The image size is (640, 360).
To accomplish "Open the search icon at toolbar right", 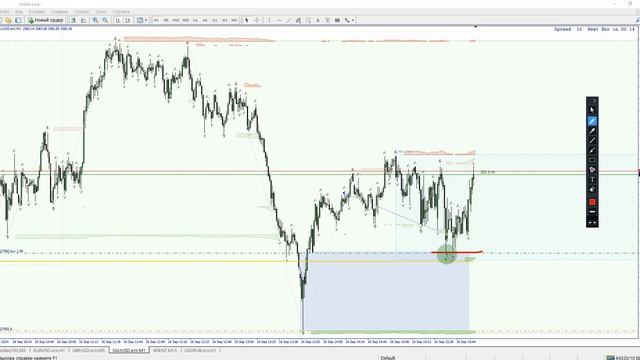I will (637, 20).
